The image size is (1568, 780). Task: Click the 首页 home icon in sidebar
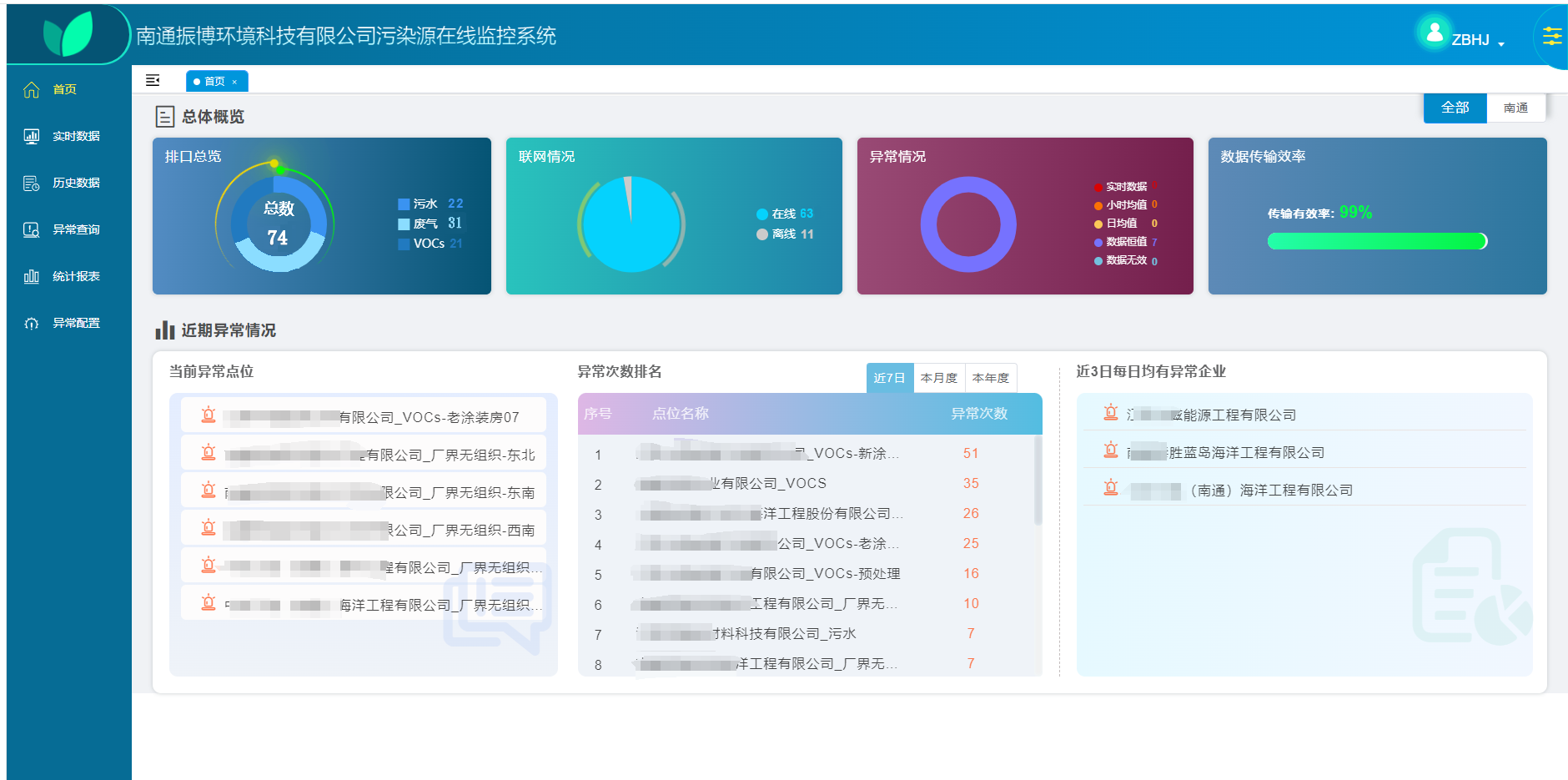pos(32,90)
